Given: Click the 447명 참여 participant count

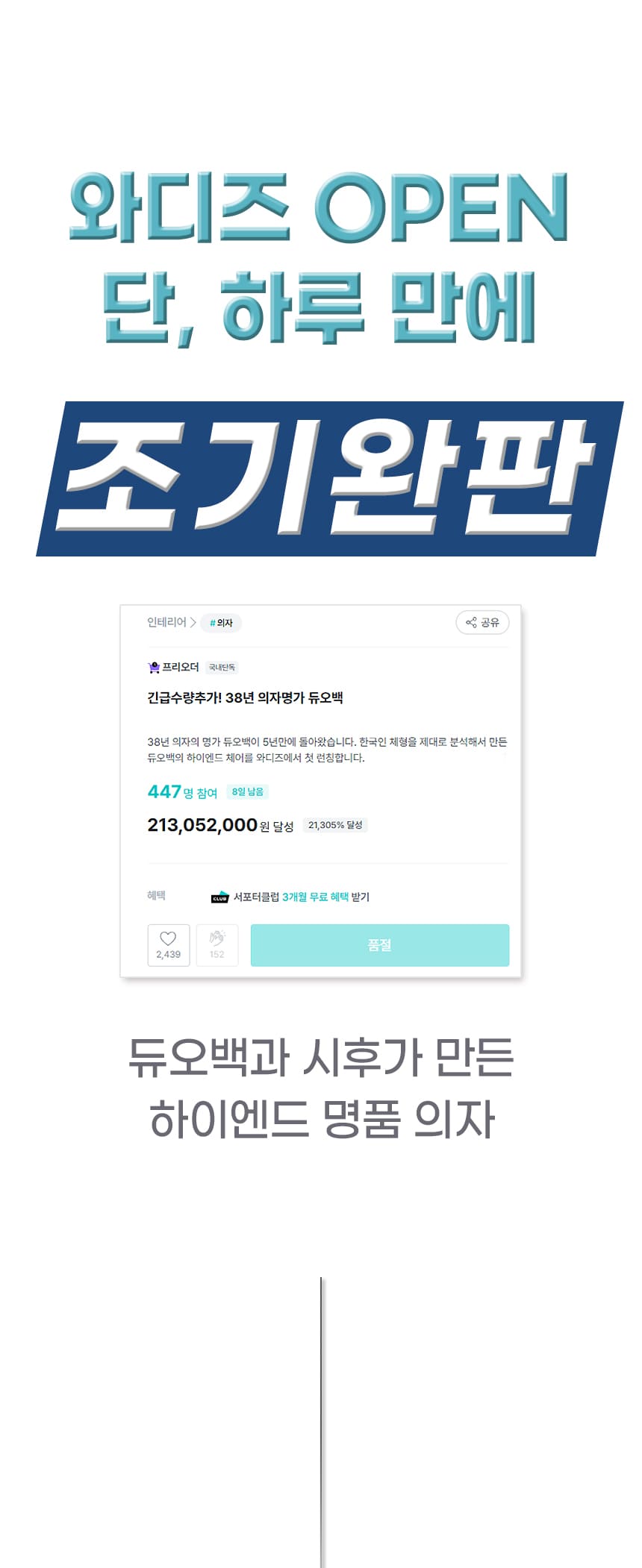Looking at the screenshot, I should [x=182, y=791].
